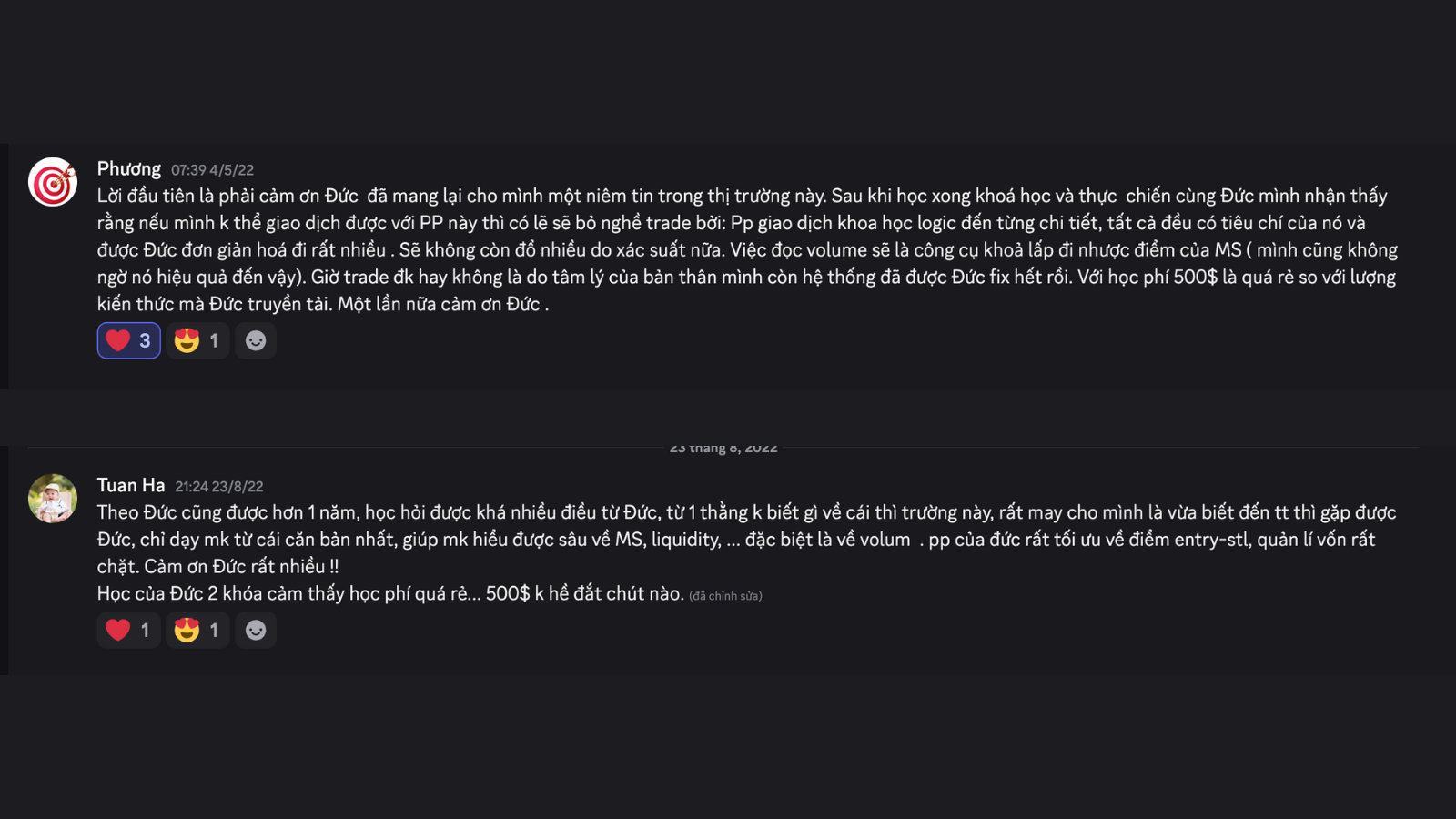Click the 21:24 23/8/22 timestamp
1456x819 pixels.
click(218, 487)
